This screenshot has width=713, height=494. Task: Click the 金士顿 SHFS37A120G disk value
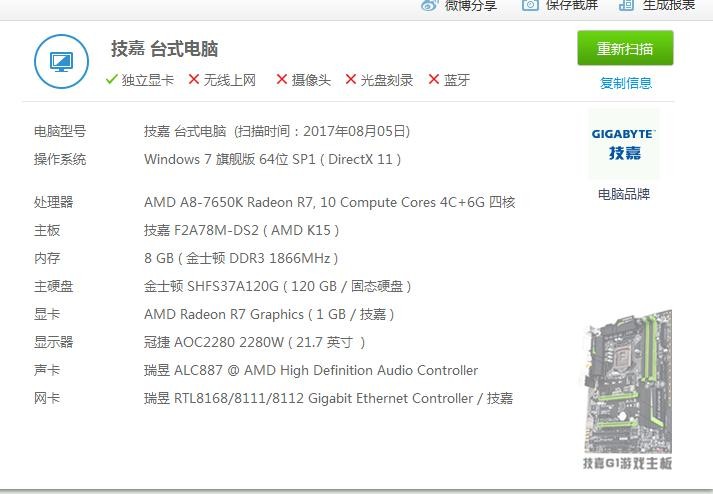[278, 286]
